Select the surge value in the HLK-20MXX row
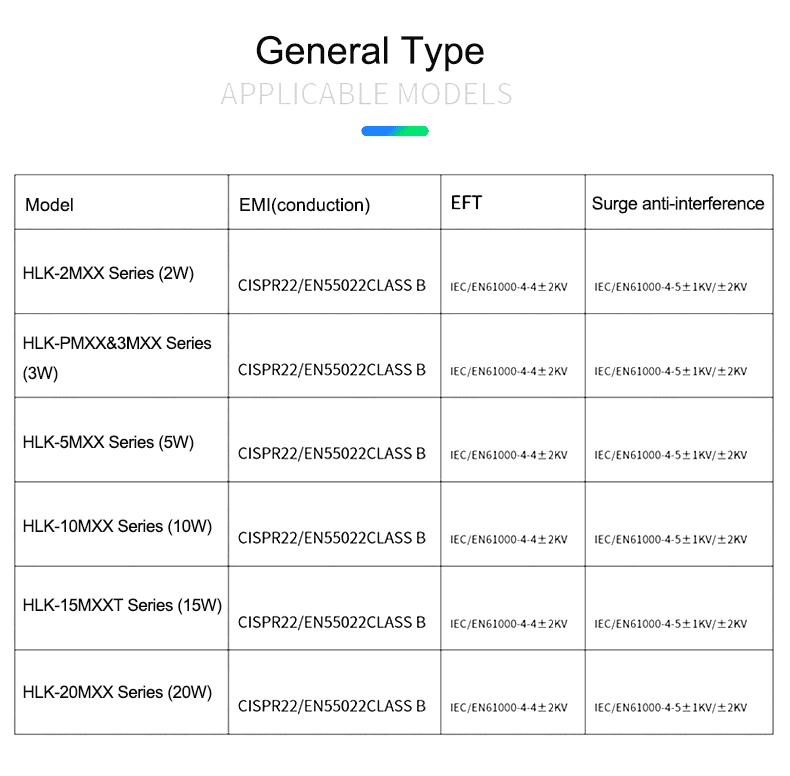Screen dimensions: 790x776 (670, 707)
